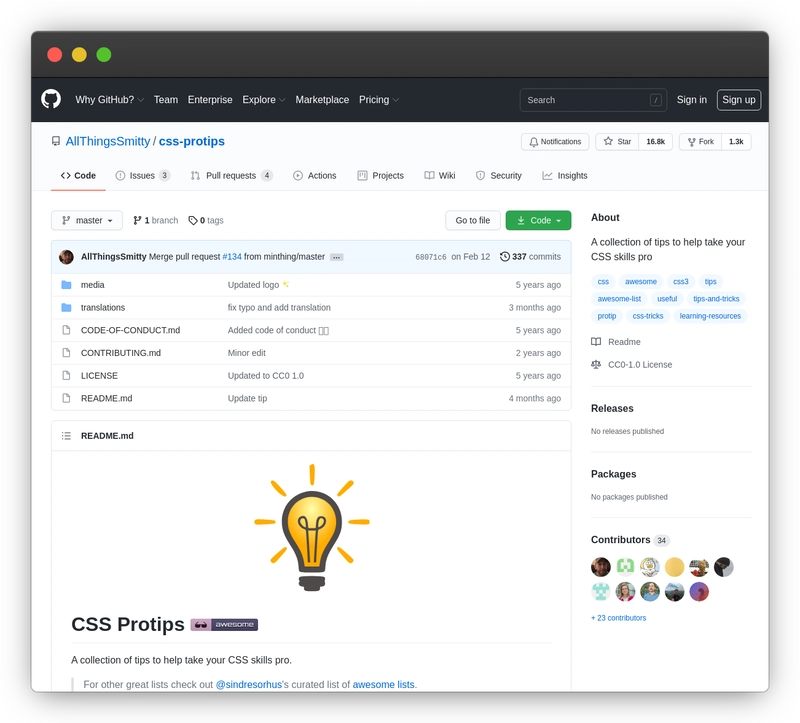The height and width of the screenshot is (723, 800).
Task: Click the lightbulb logo image
Action: [x=312, y=528]
